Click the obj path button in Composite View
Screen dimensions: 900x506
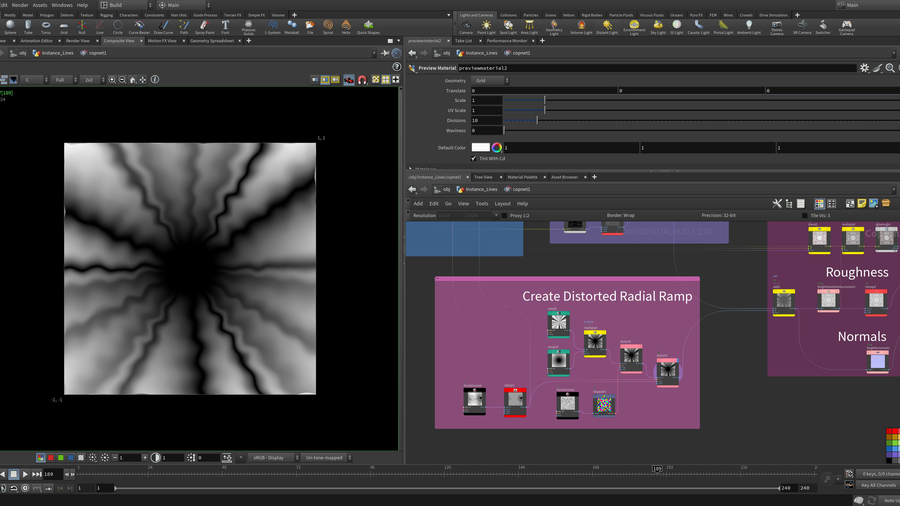click(x=18, y=53)
